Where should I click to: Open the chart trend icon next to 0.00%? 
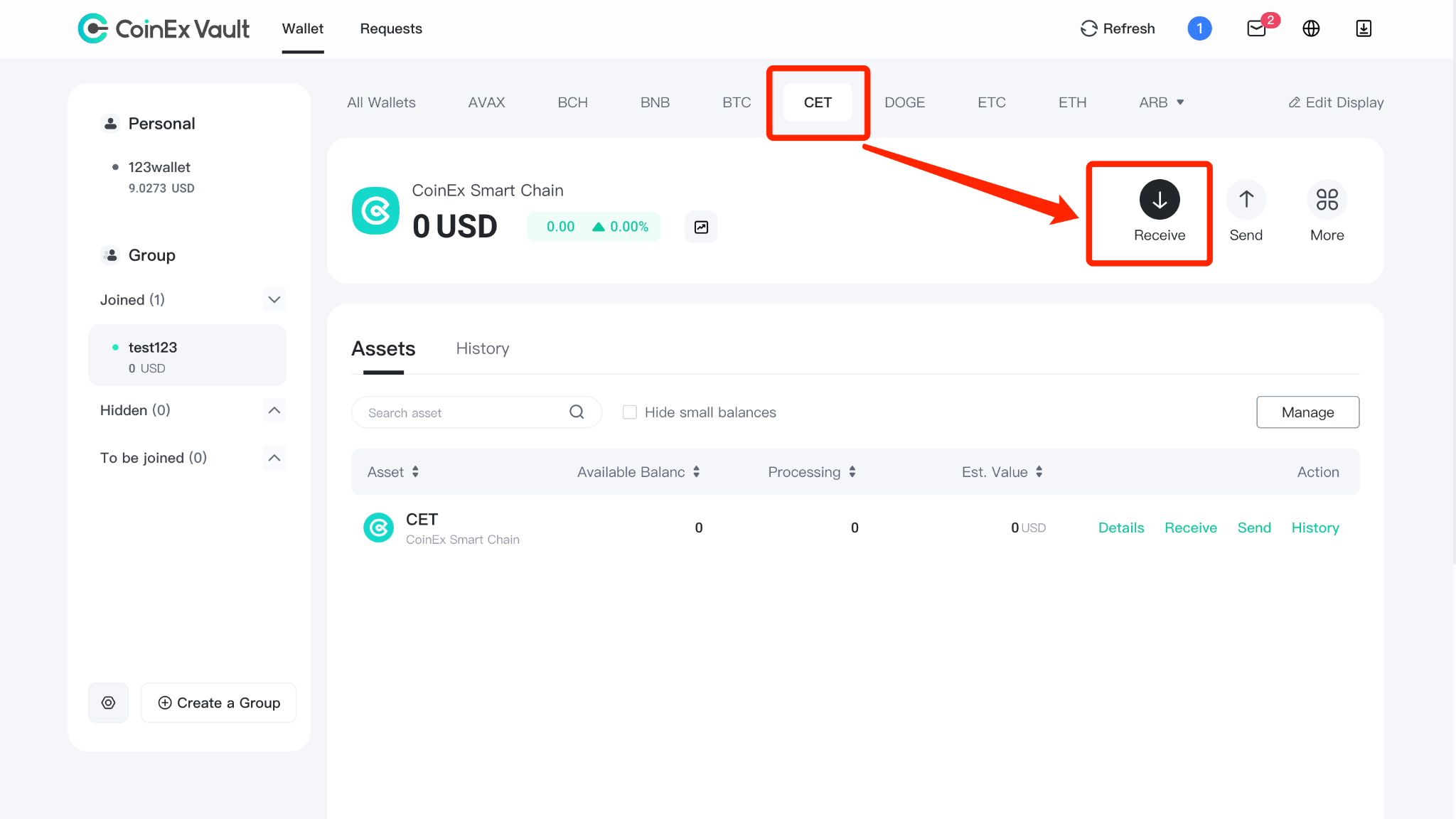click(701, 227)
